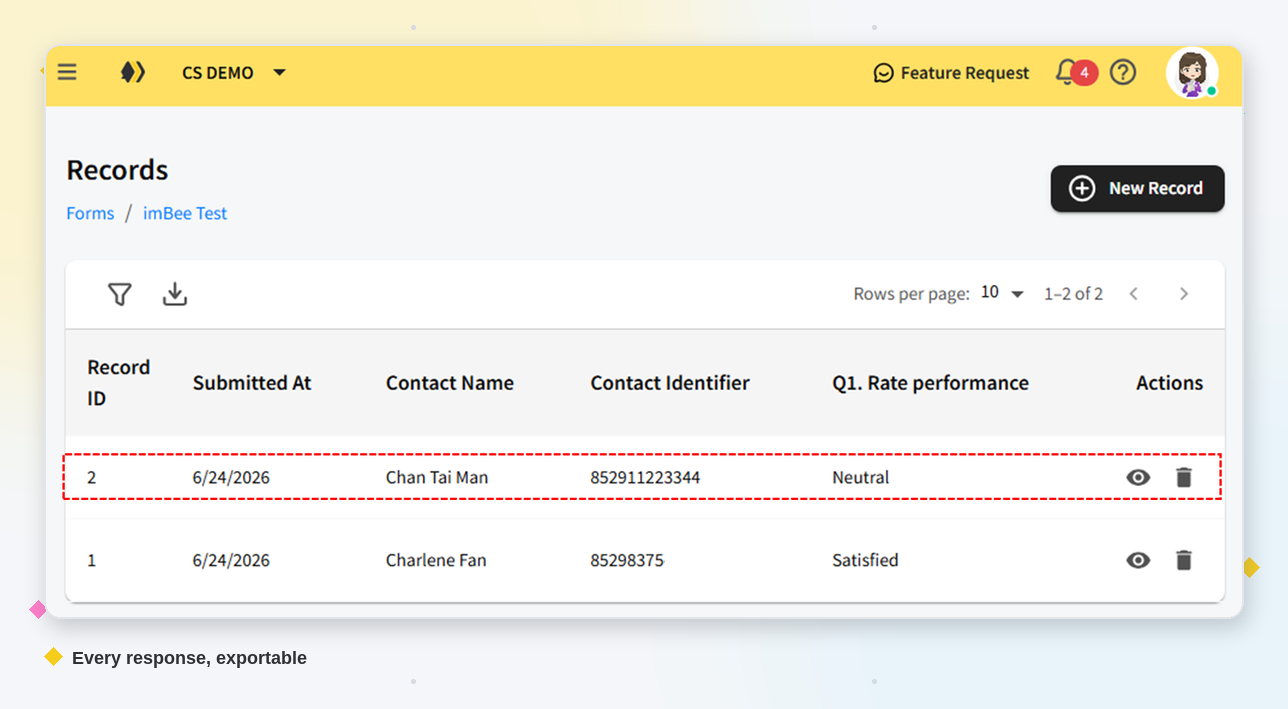Click identifier 85298375
This screenshot has width=1288, height=709.
pyautogui.click(x=627, y=560)
